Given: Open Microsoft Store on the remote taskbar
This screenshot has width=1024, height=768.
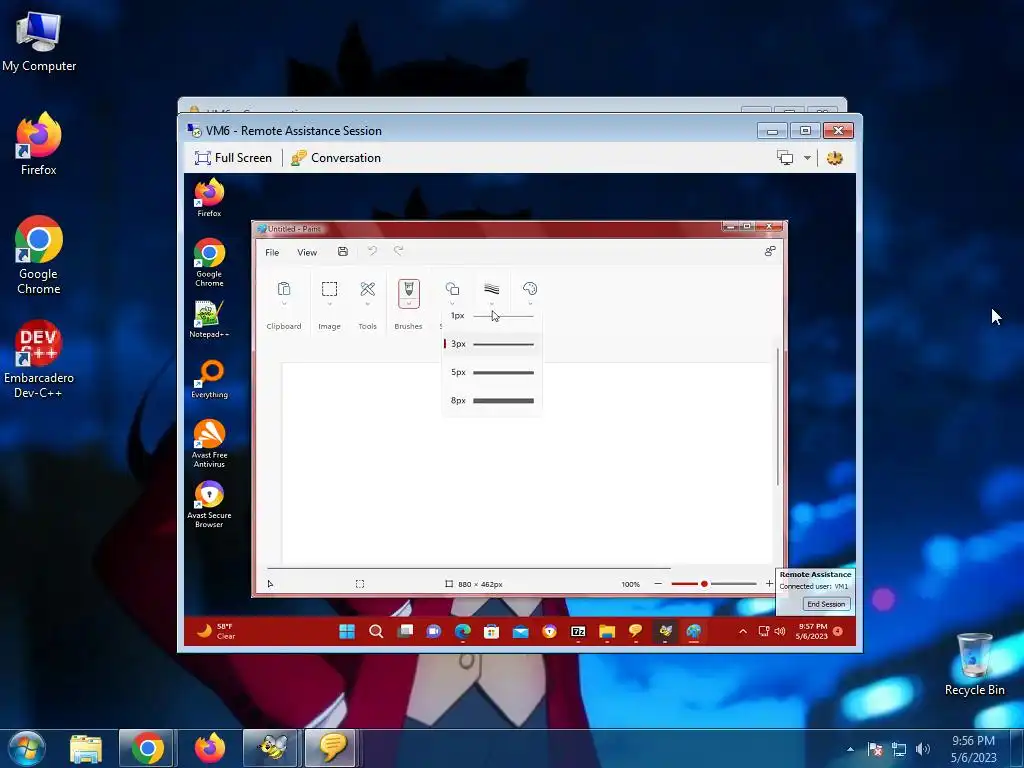Looking at the screenshot, I should pos(491,632).
